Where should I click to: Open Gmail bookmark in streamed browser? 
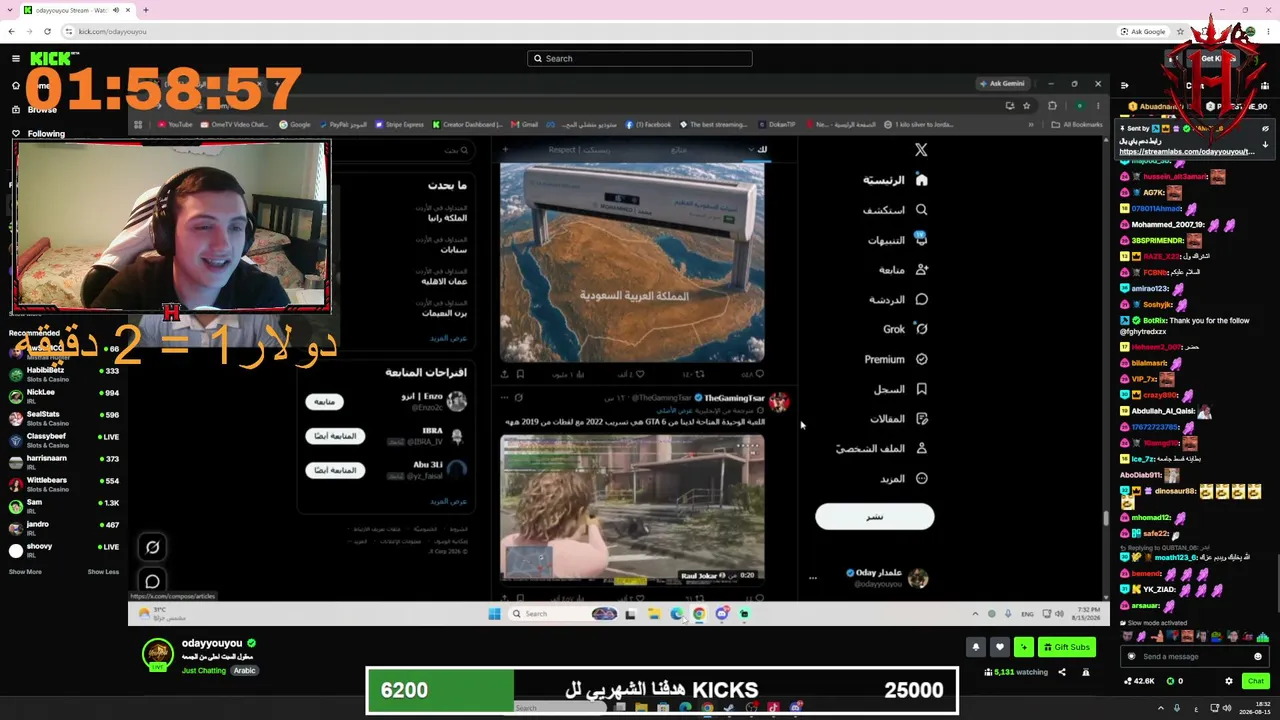[525, 125]
